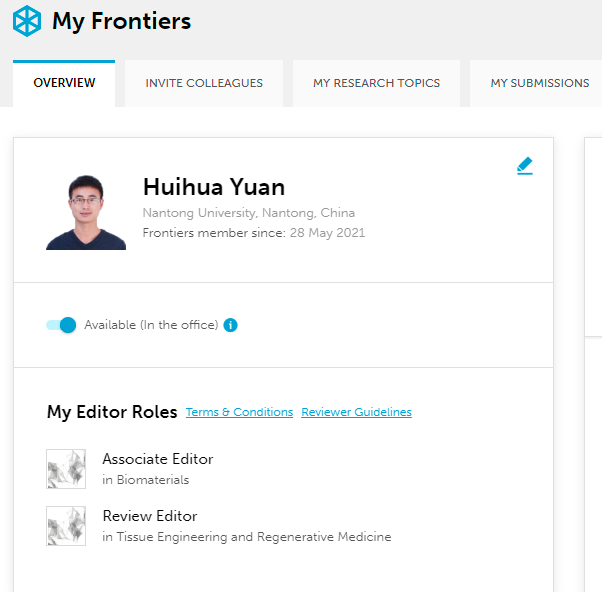This screenshot has height=592, width=602.
Task: Click the Frontiers cube logo icon
Action: tap(26, 21)
